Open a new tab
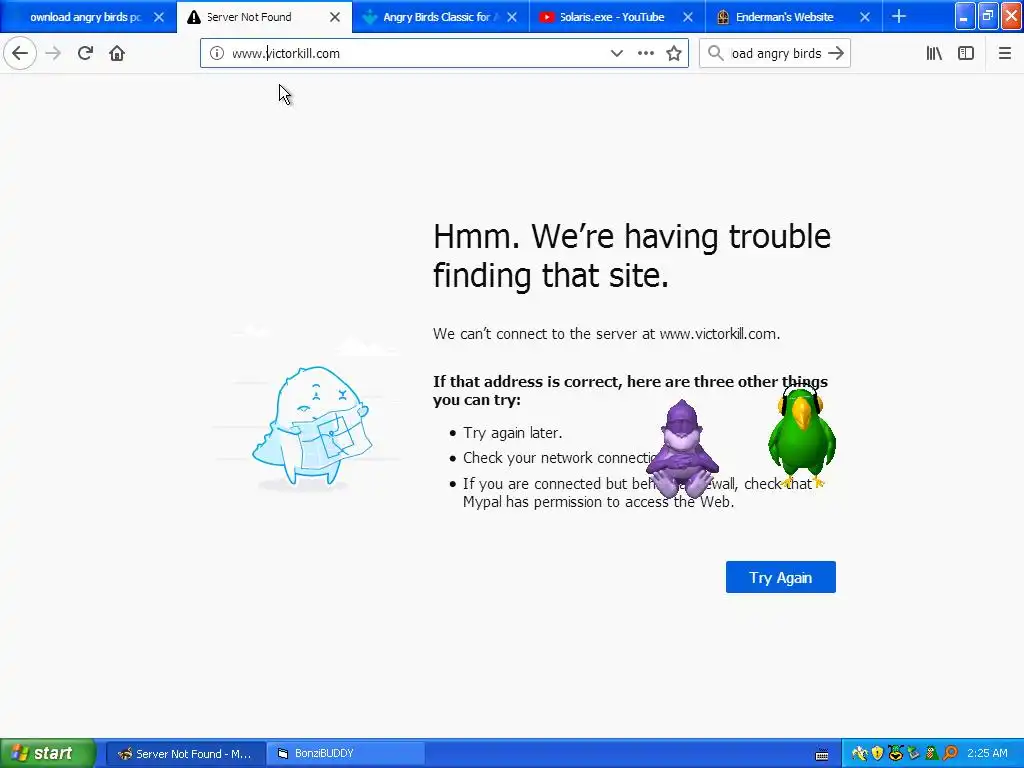Image resolution: width=1024 pixels, height=768 pixels. 899,16
